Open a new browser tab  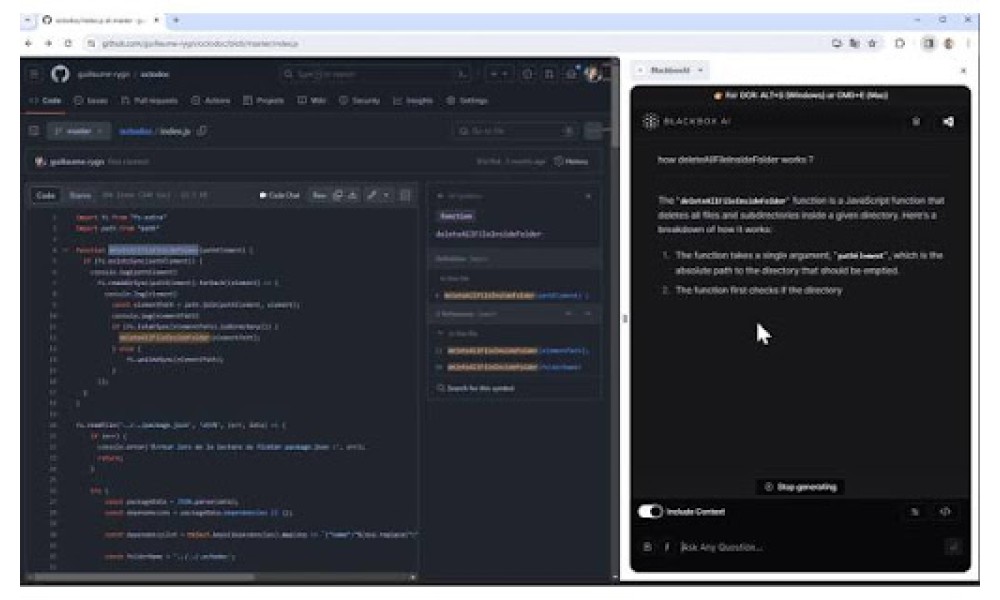click(176, 20)
